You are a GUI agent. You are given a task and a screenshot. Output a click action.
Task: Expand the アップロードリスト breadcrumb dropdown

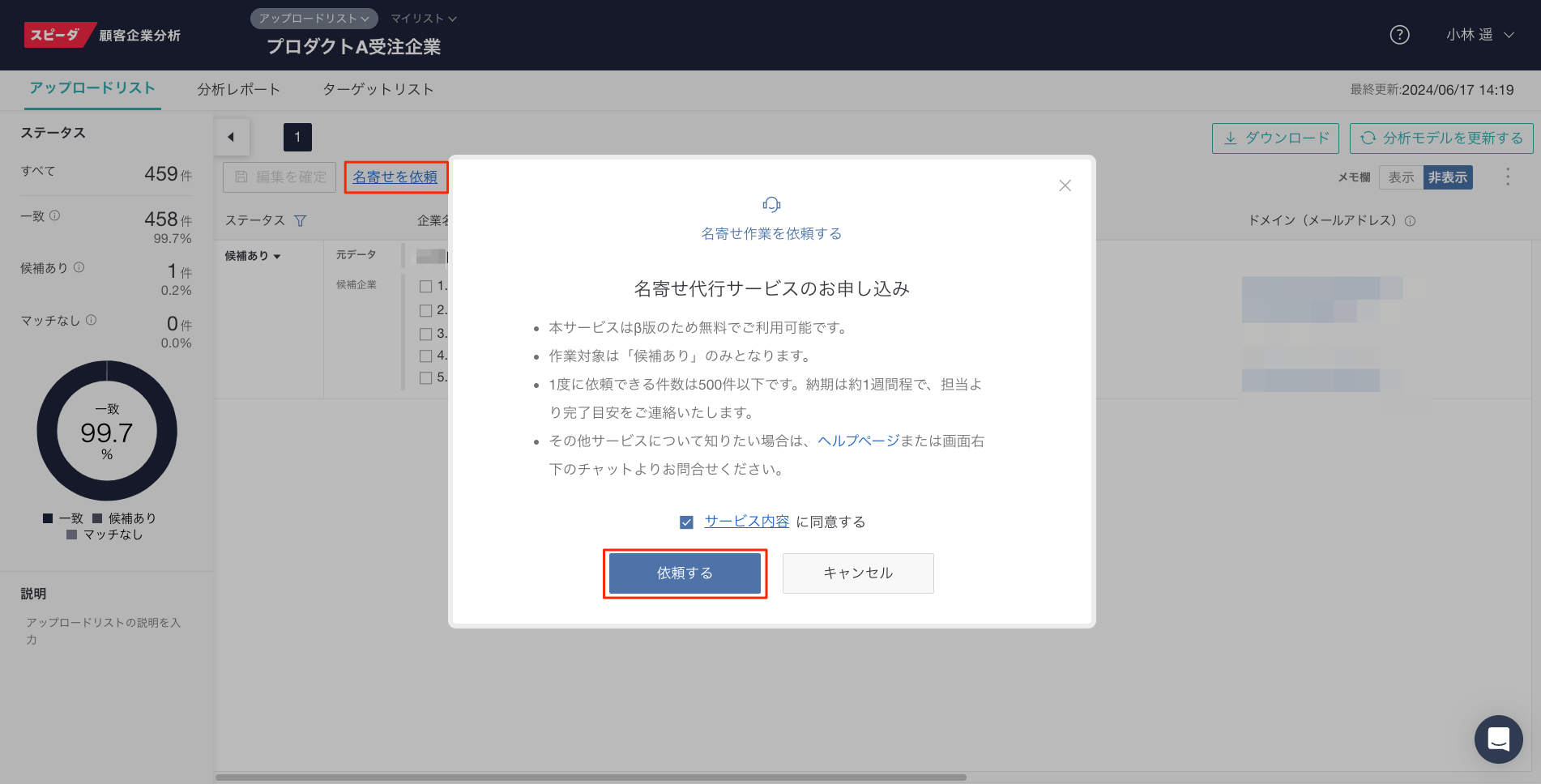(314, 18)
